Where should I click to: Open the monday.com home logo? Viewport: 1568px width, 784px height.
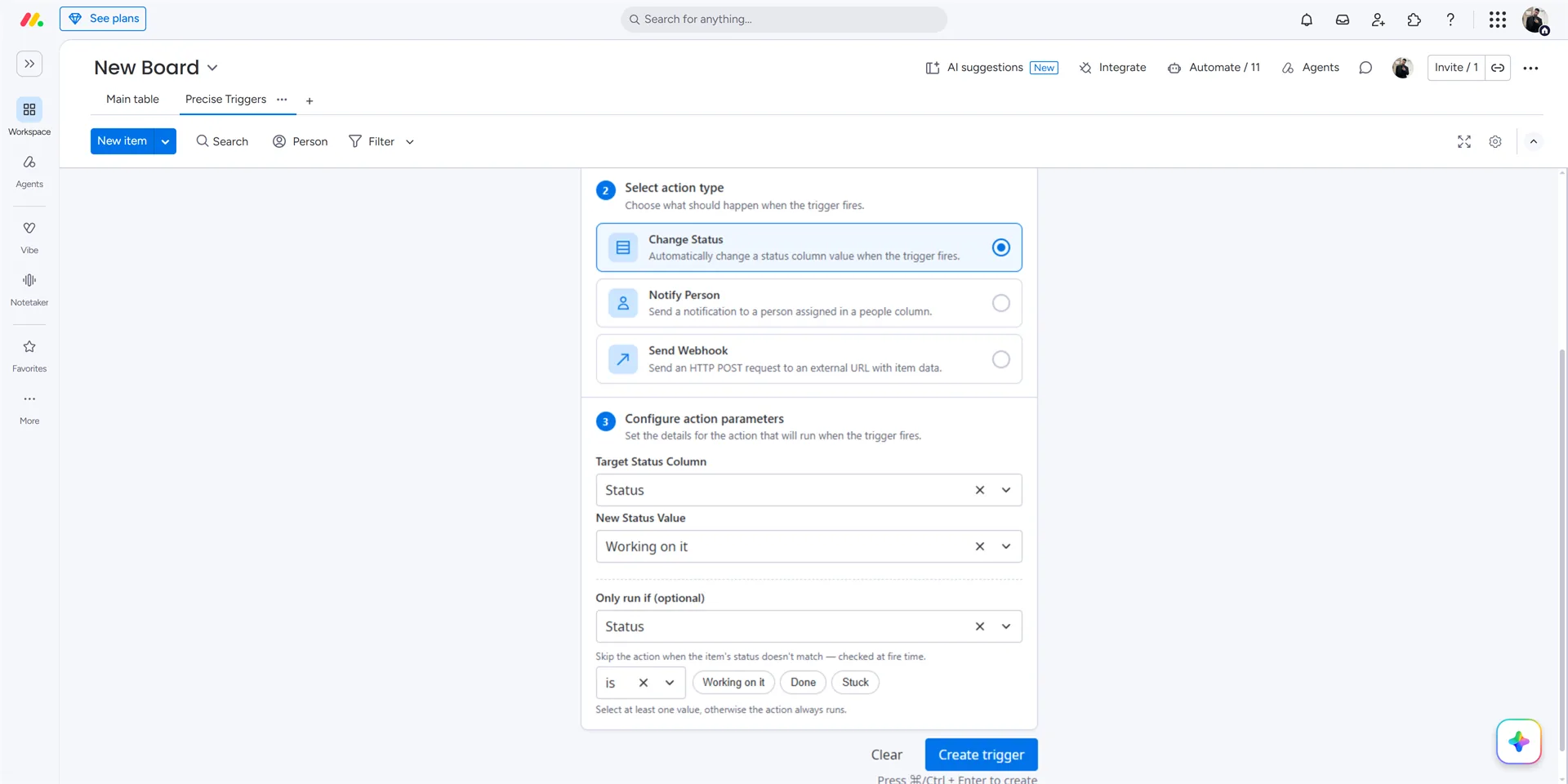(x=31, y=20)
